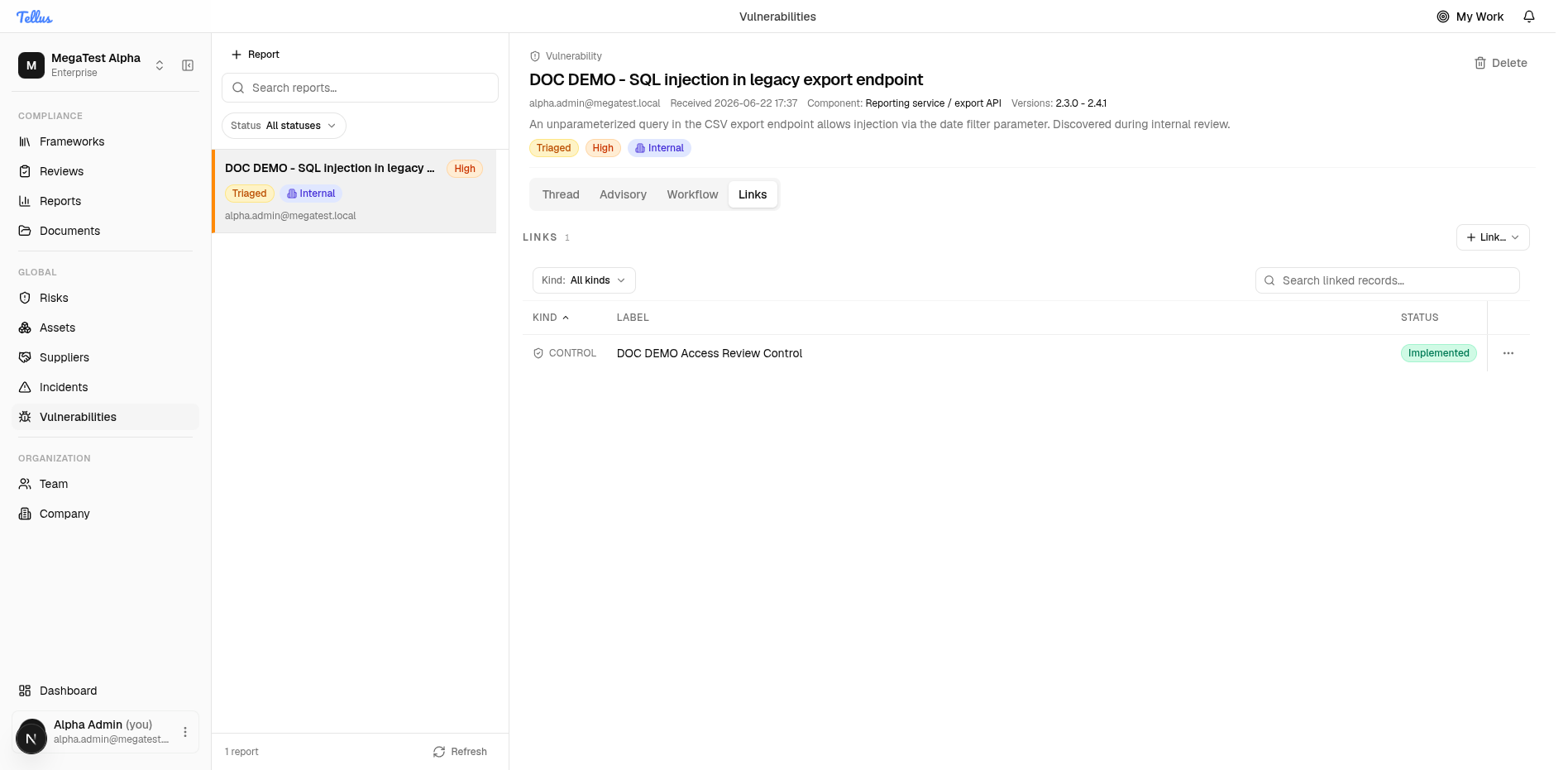Open the Kind All kinds filter
Image resolution: width=1568 pixels, height=770 pixels.
pos(584,280)
